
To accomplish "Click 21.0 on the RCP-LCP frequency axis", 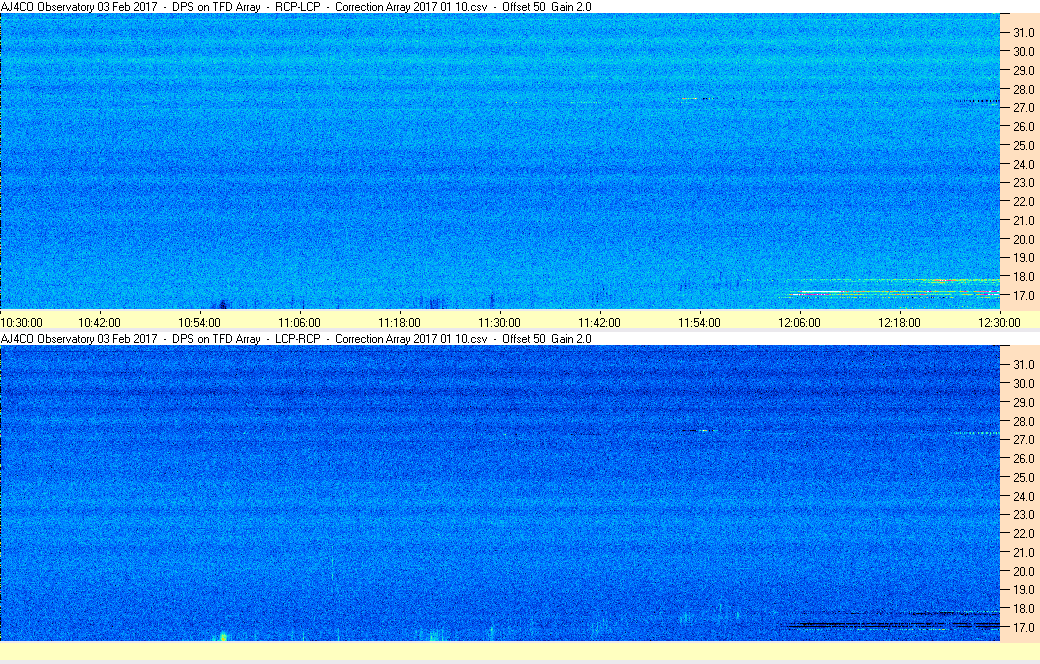I will click(x=1023, y=220).
